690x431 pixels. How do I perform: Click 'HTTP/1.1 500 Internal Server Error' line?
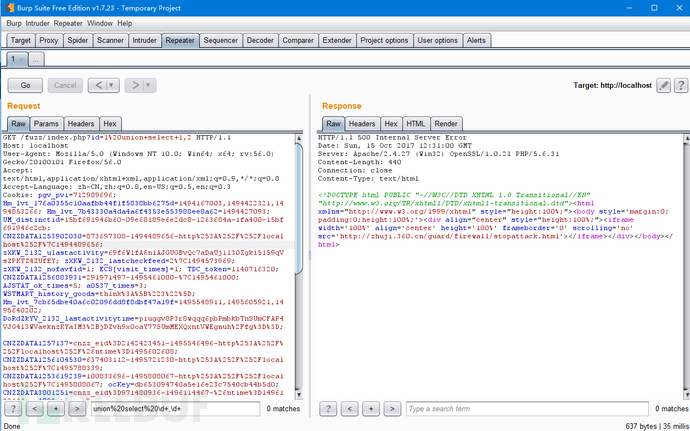(393, 138)
